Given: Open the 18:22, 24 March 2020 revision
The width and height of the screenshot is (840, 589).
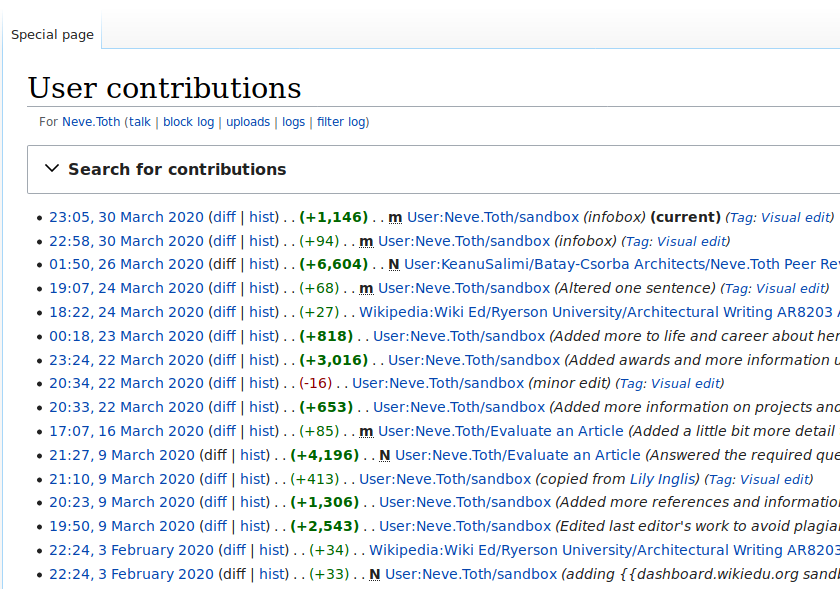Looking at the screenshot, I should click(126, 312).
